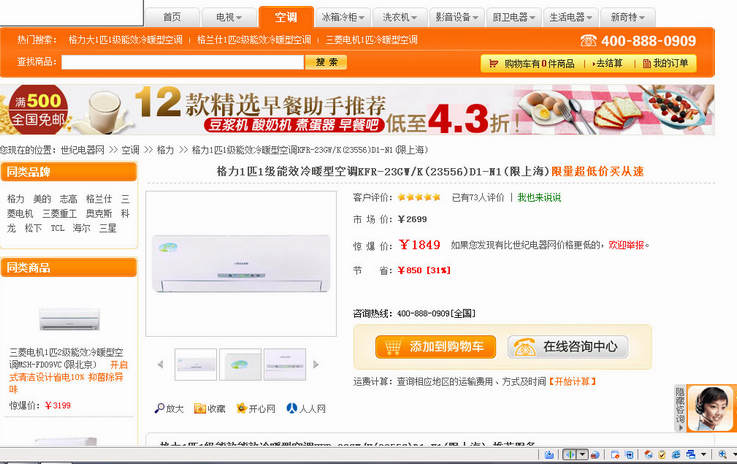Switch to the 首页 tab

[172, 17]
